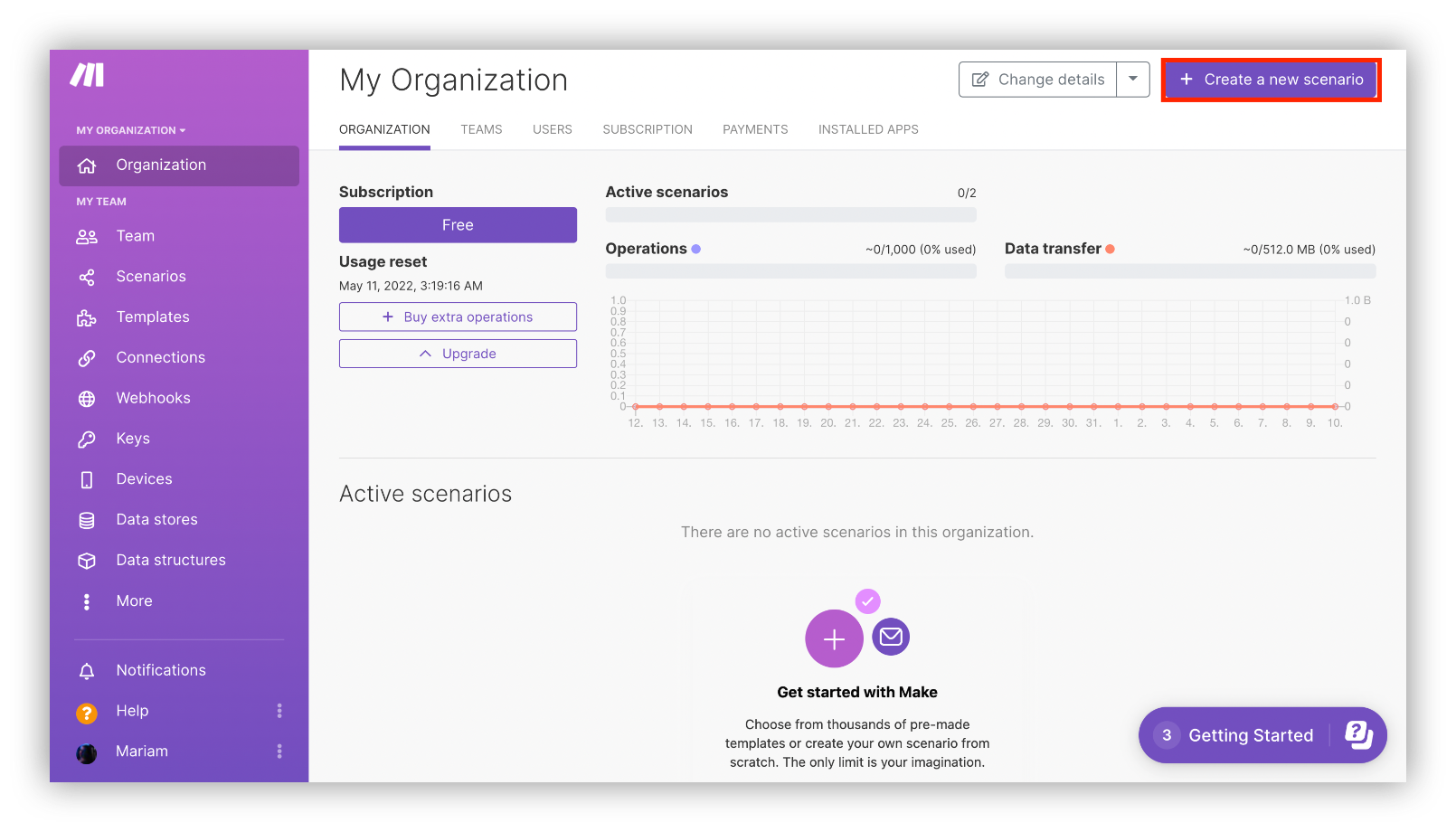Screen dimensions: 1456x832
Task: Click the envelope mail icon circle
Action: point(891,638)
